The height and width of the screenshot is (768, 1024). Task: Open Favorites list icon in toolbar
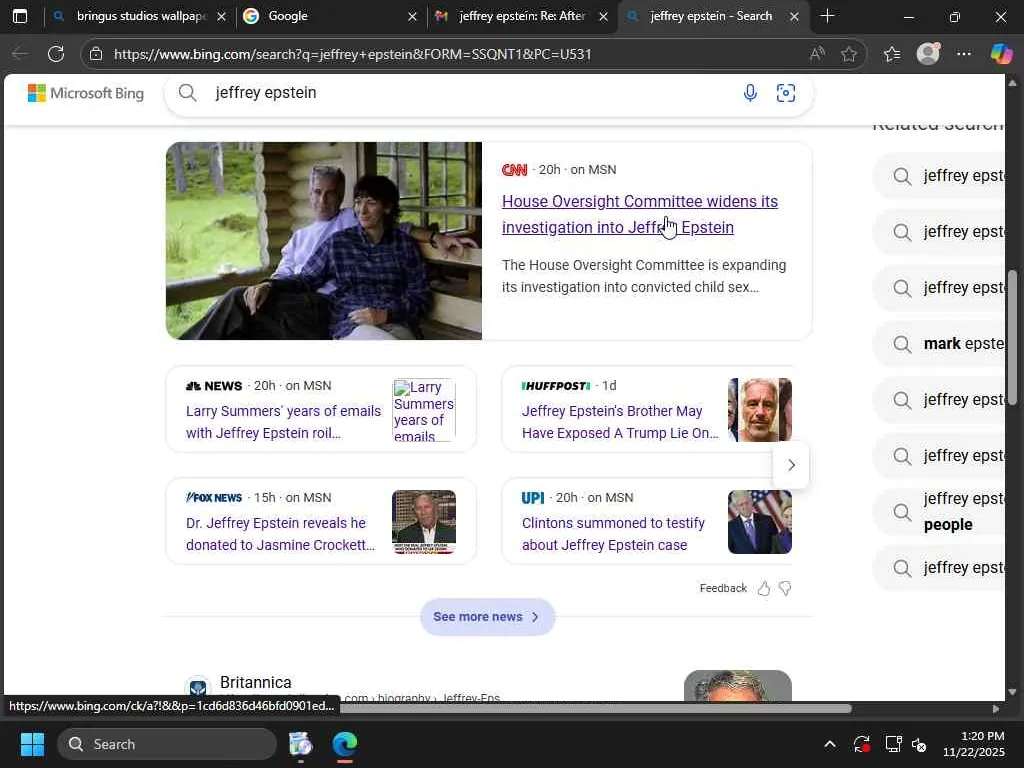891,54
